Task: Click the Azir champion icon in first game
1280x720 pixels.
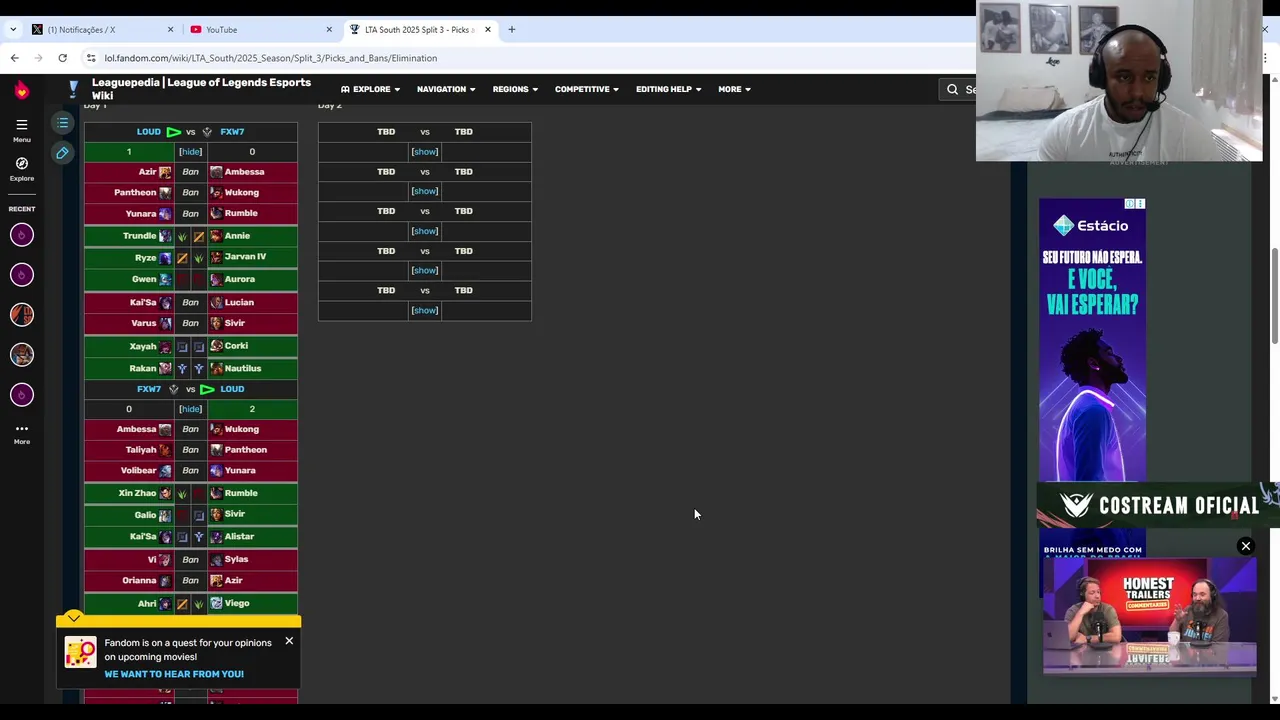Action: 165,172
